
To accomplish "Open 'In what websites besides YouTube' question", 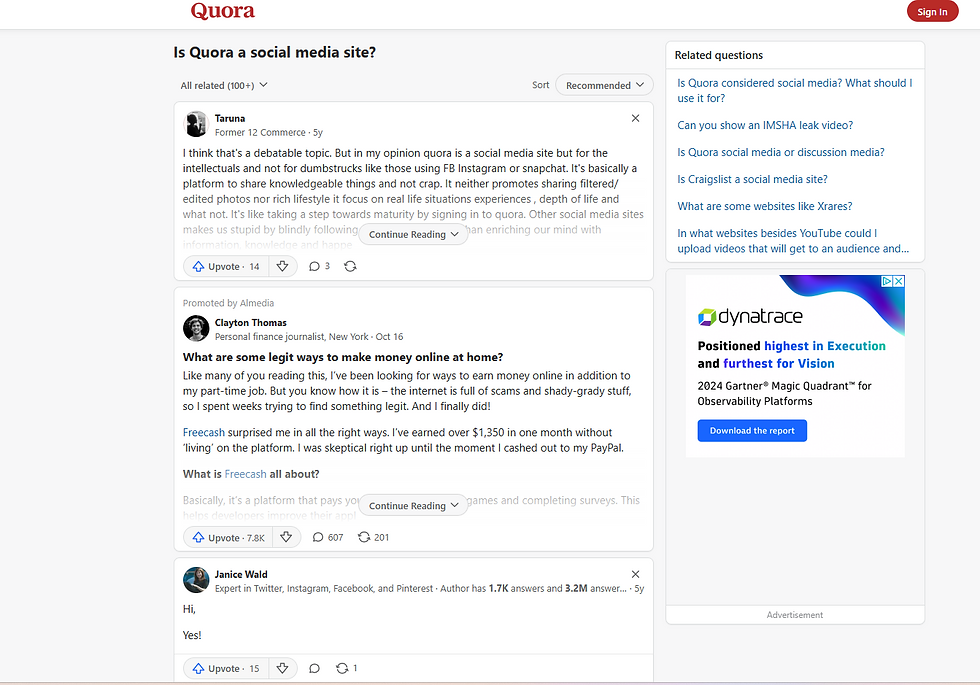I will click(792, 241).
